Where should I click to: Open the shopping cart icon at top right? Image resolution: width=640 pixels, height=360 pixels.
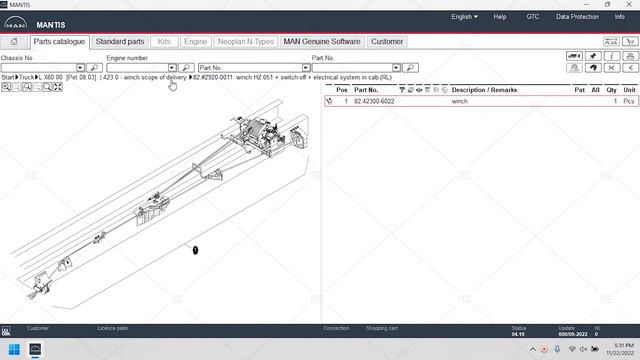[630, 42]
